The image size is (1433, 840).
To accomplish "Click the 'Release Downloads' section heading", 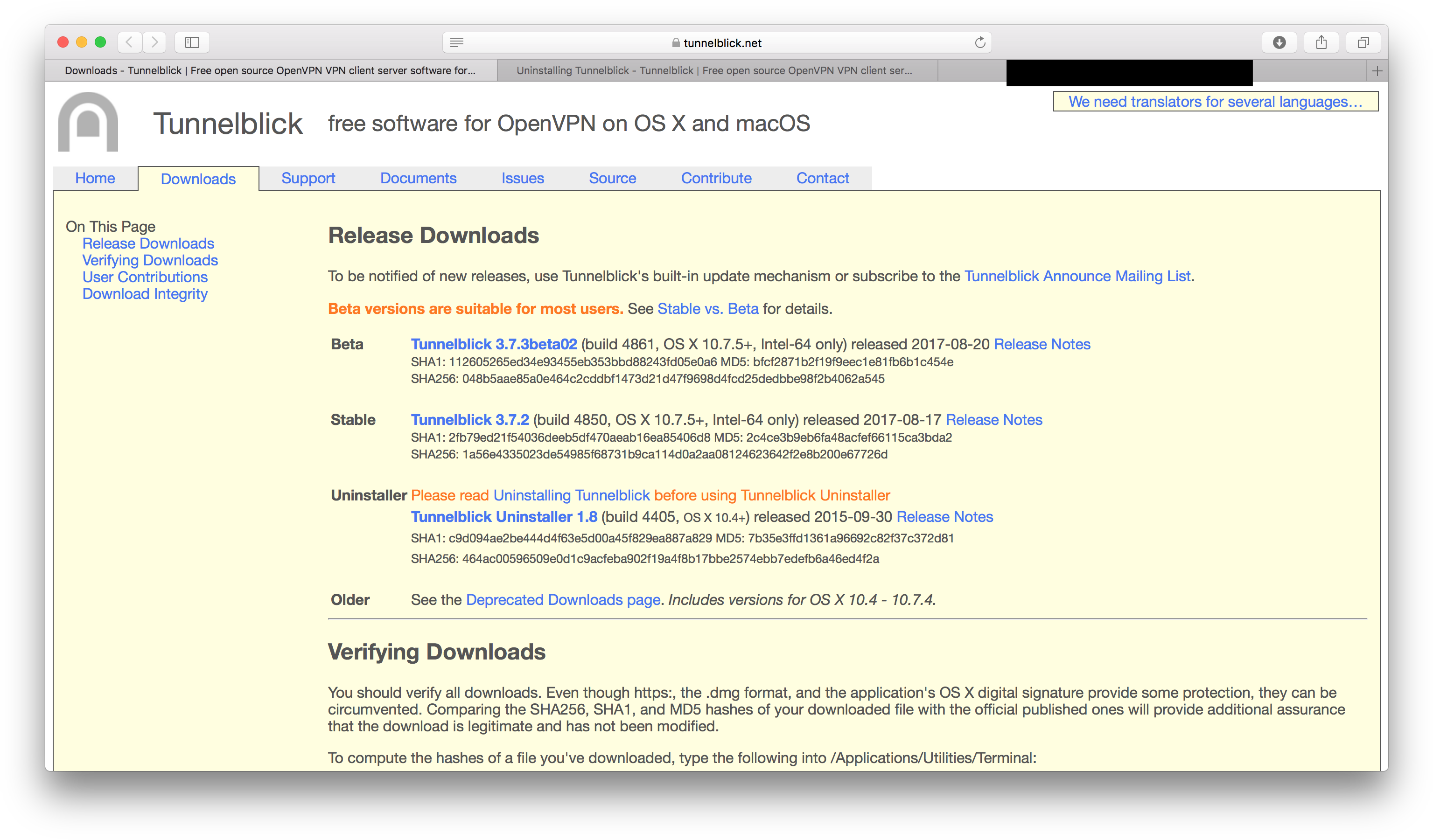I will click(x=433, y=235).
